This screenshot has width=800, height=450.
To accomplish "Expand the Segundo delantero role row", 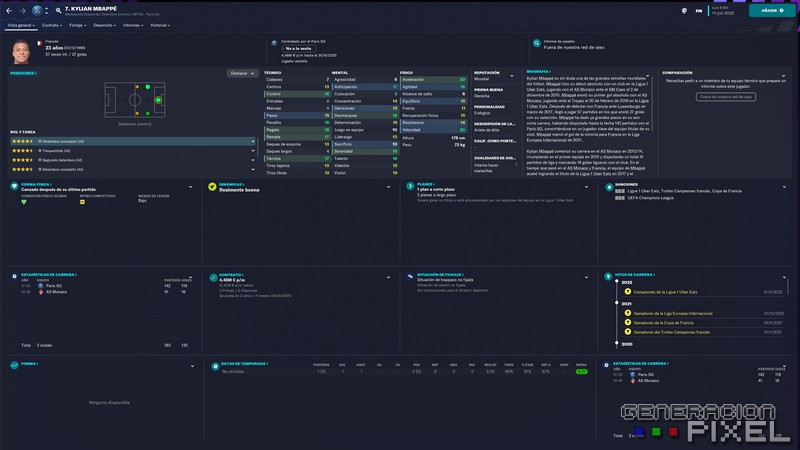I will (x=133, y=160).
